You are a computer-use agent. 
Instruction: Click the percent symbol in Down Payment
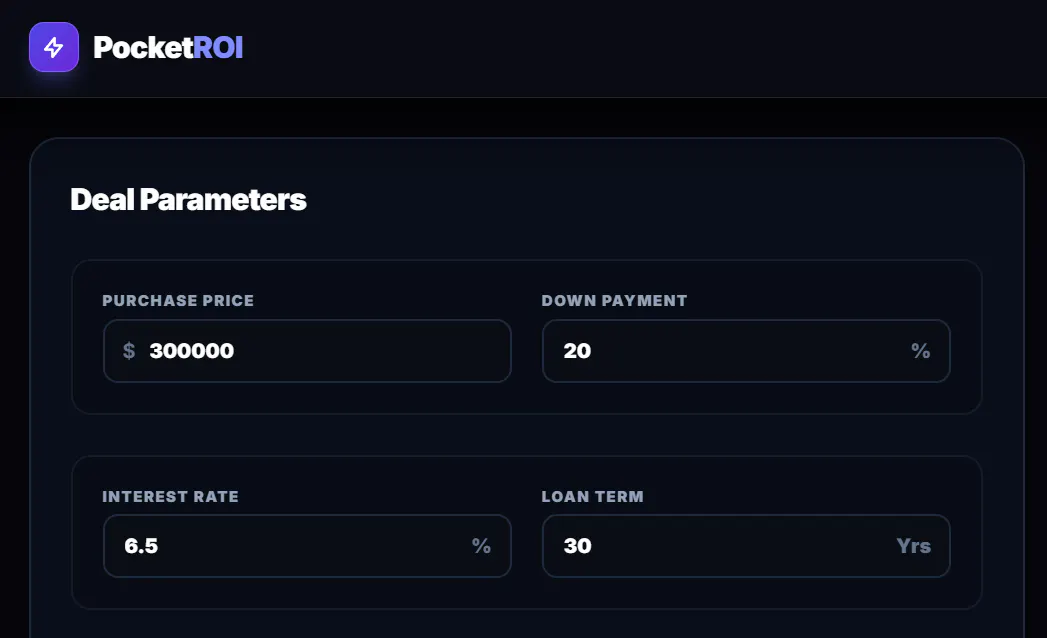[x=921, y=351]
